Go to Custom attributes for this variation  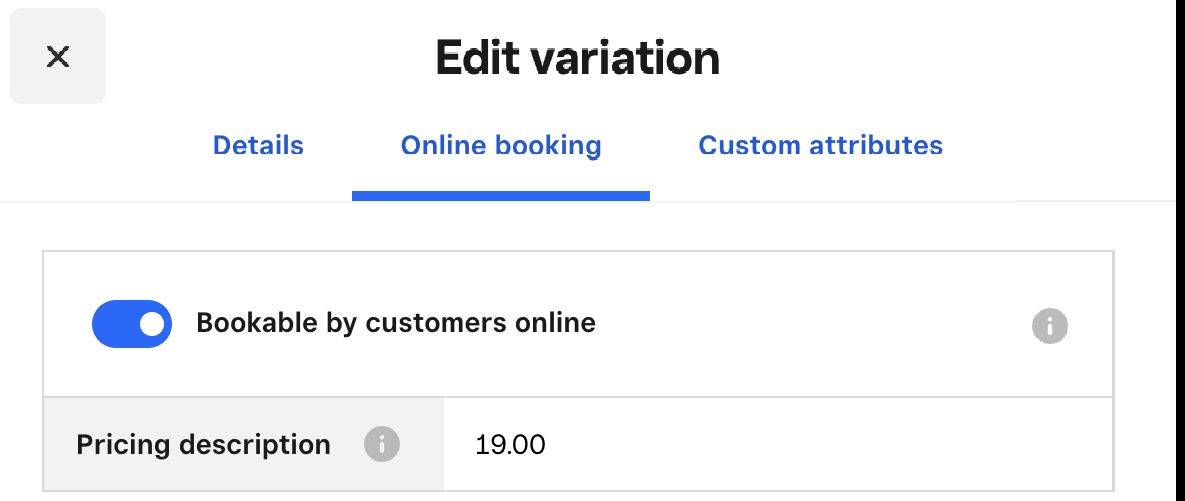coord(820,146)
